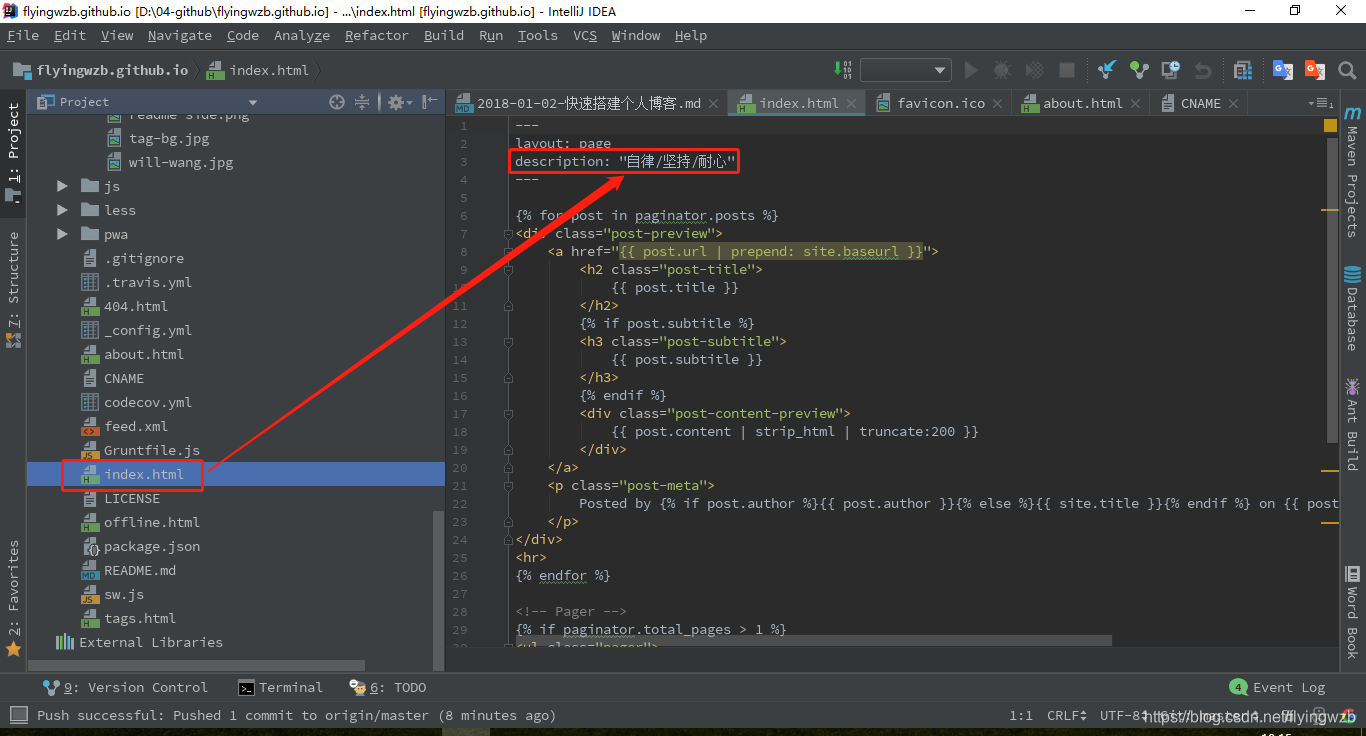
Task: Open the Project Structure icon
Action: tap(1243, 70)
